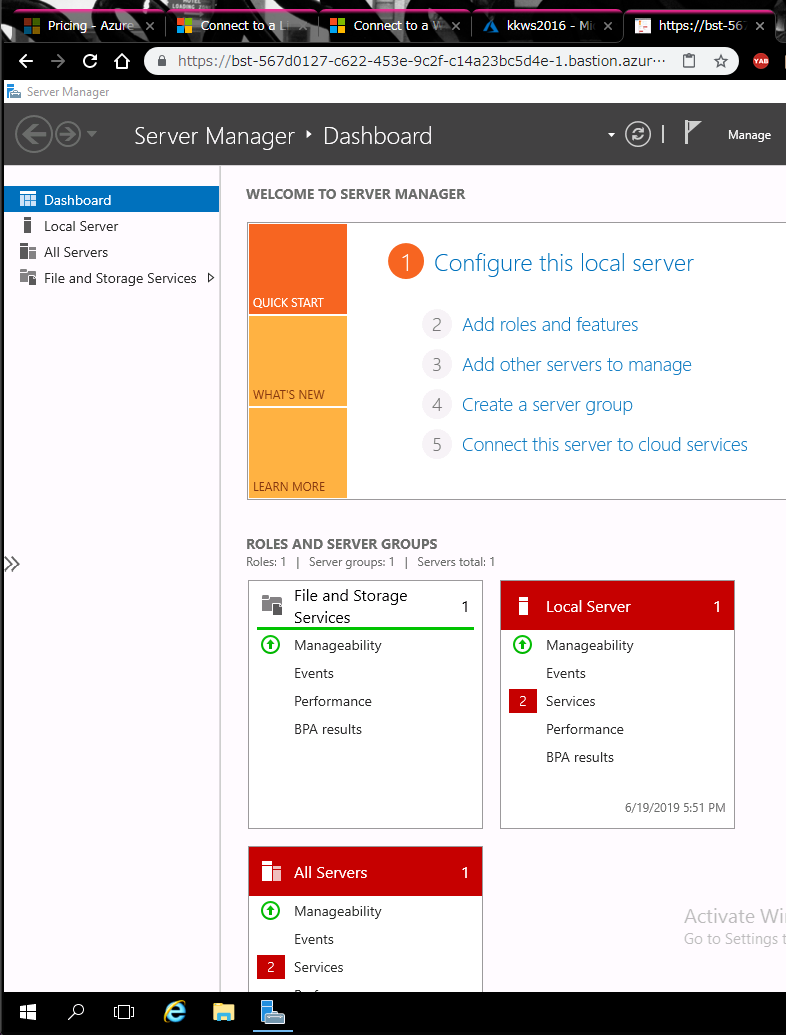
Task: Click Events in Local Server tile
Action: [x=566, y=673]
